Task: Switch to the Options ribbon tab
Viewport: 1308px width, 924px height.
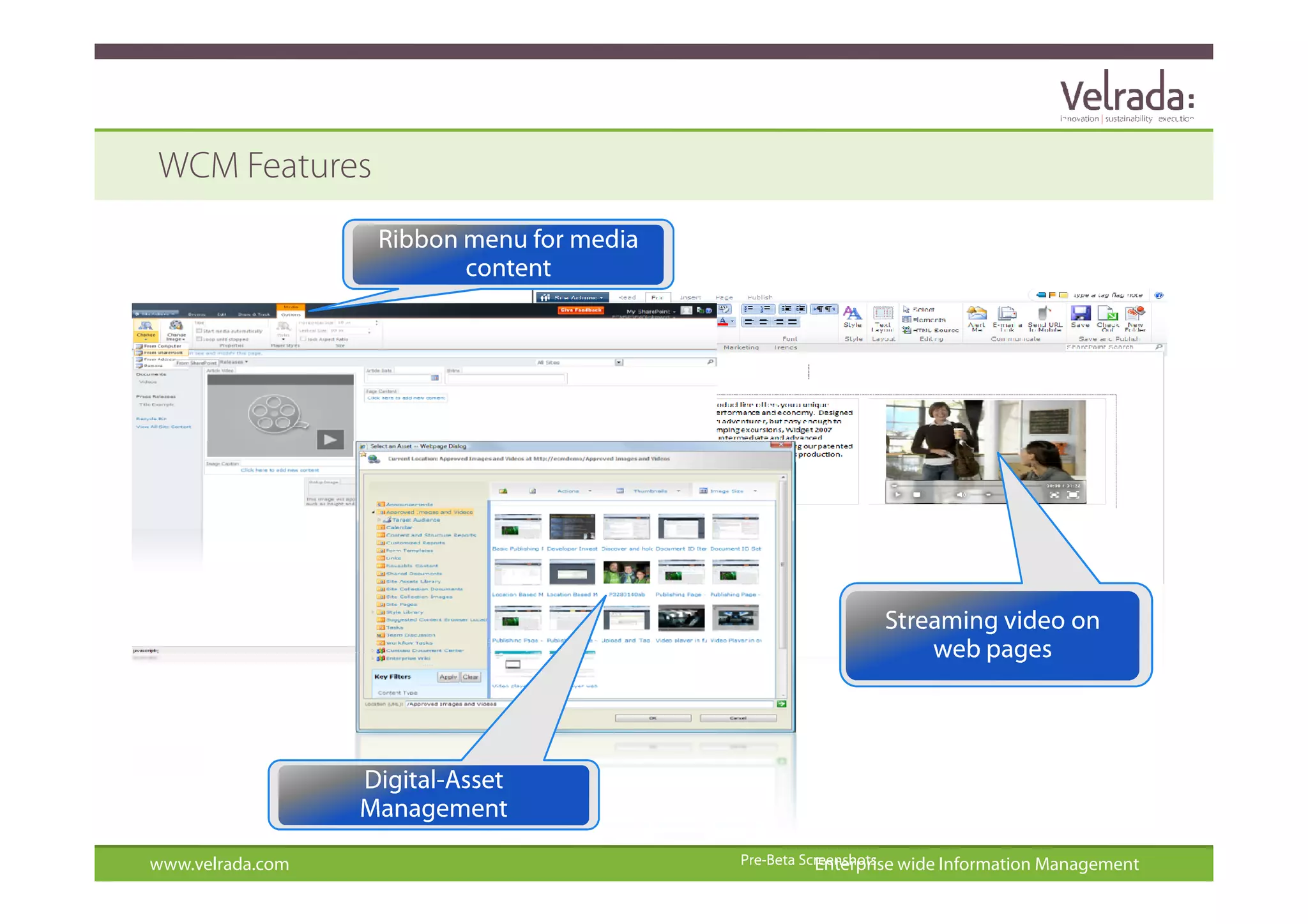Action: pos(291,314)
